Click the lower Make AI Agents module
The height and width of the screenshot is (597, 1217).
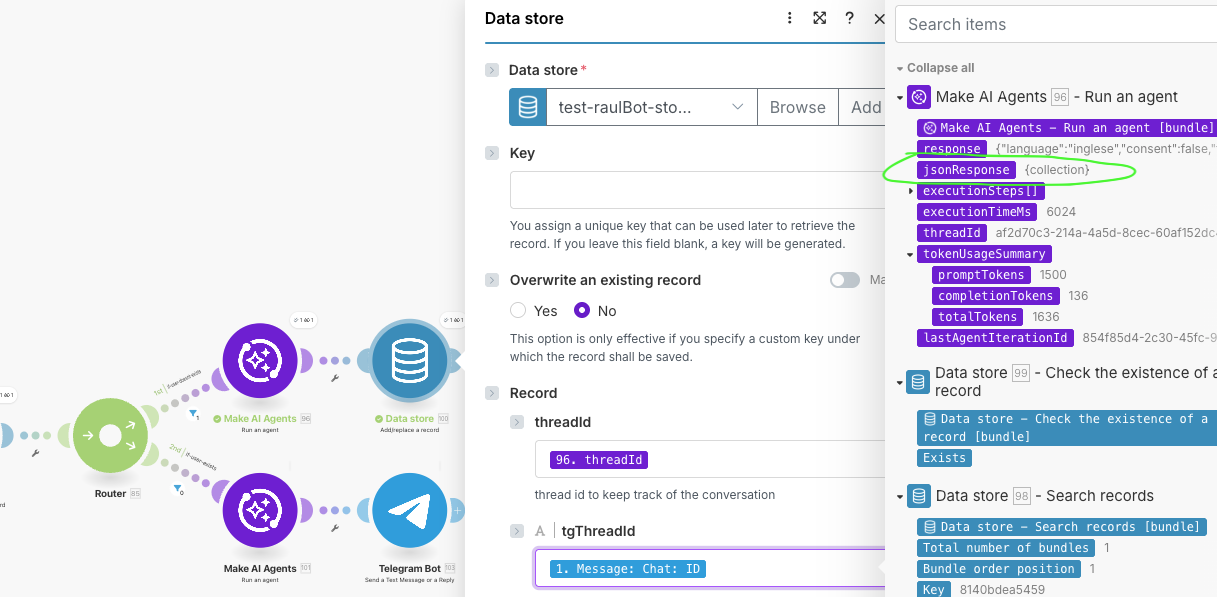[x=260, y=511]
